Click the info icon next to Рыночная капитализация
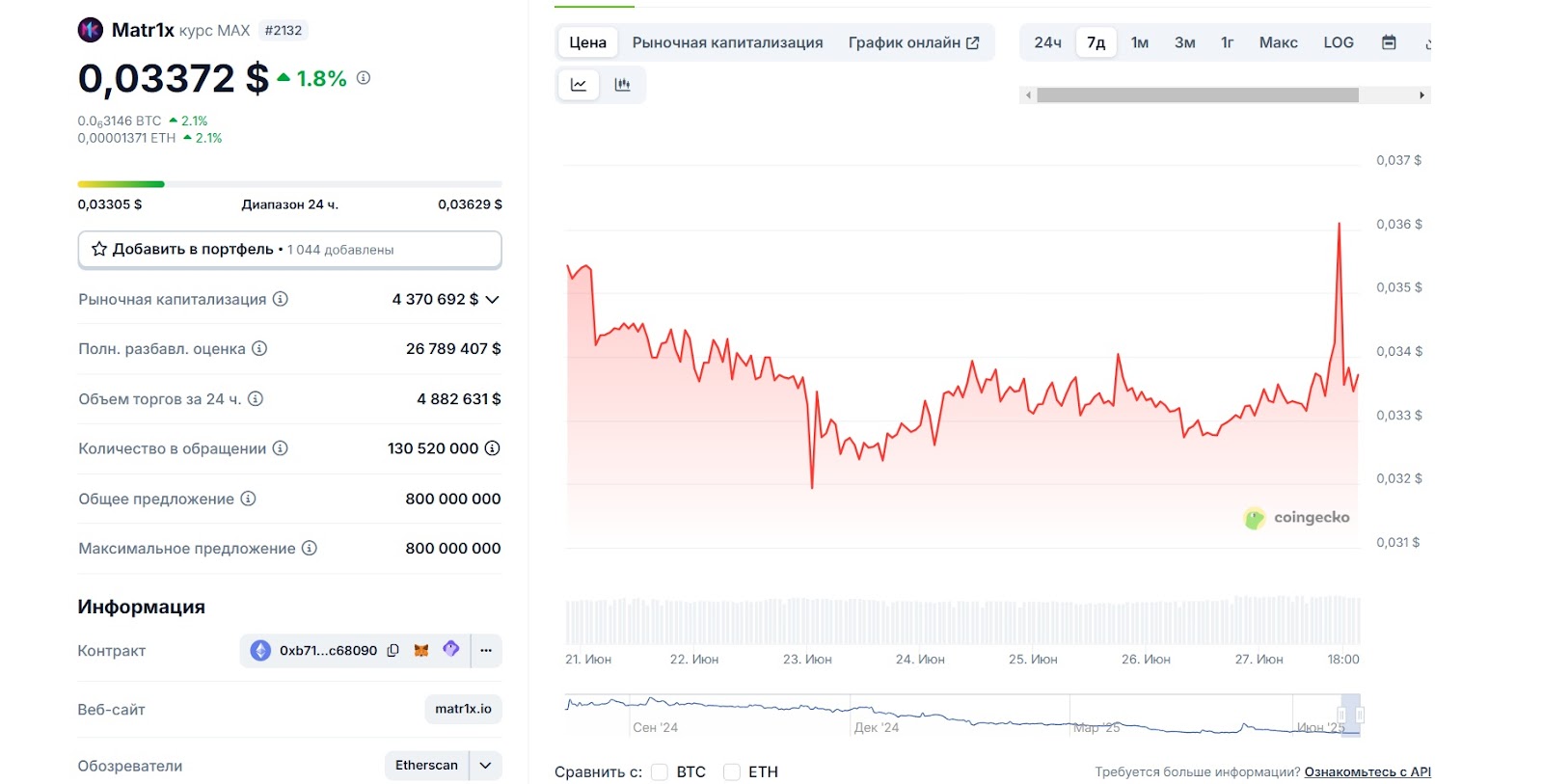 coord(281,299)
